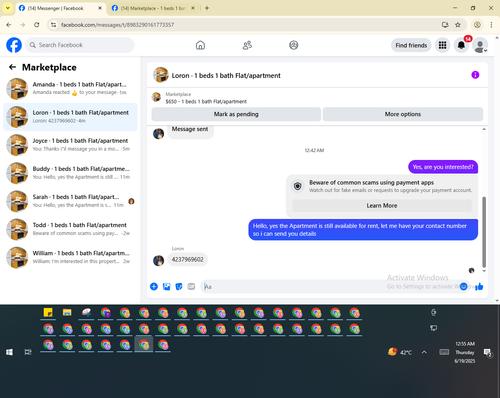The height and width of the screenshot is (398, 500).
Task: Open the emoji picker
Action: pyautogui.click(x=463, y=286)
